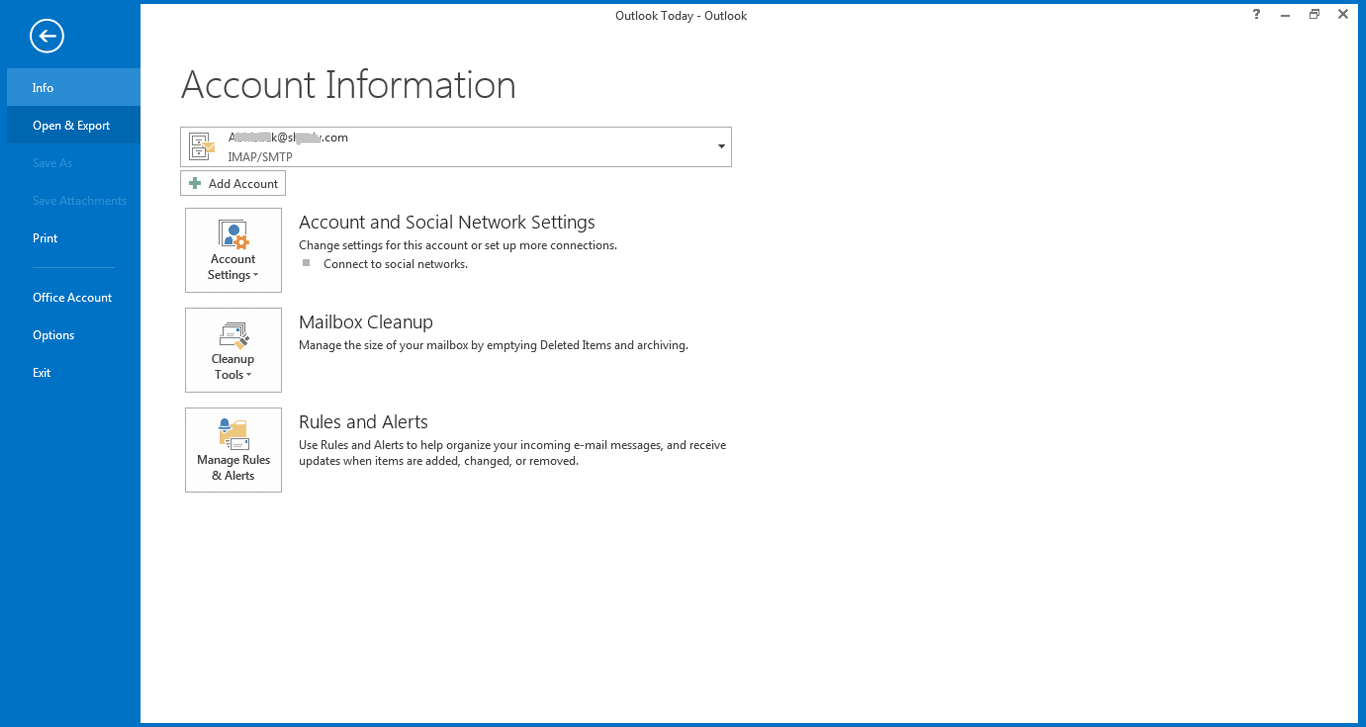Click the Mailbox Cleanup heading

point(366,322)
